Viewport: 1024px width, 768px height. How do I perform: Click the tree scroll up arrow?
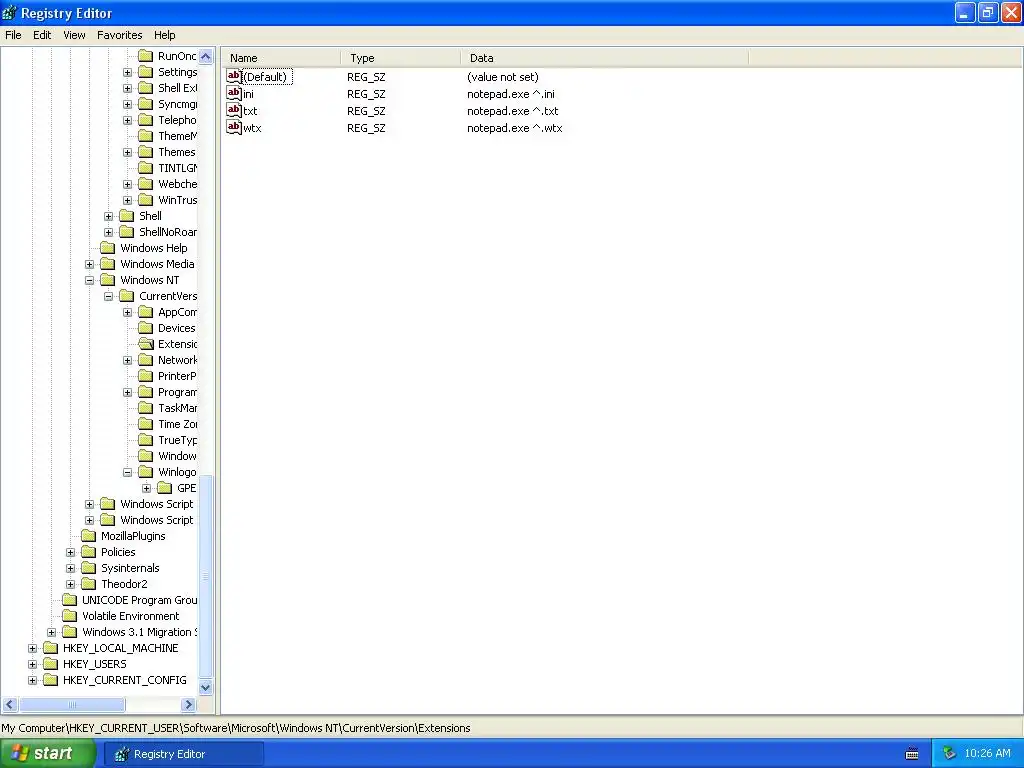coord(206,57)
